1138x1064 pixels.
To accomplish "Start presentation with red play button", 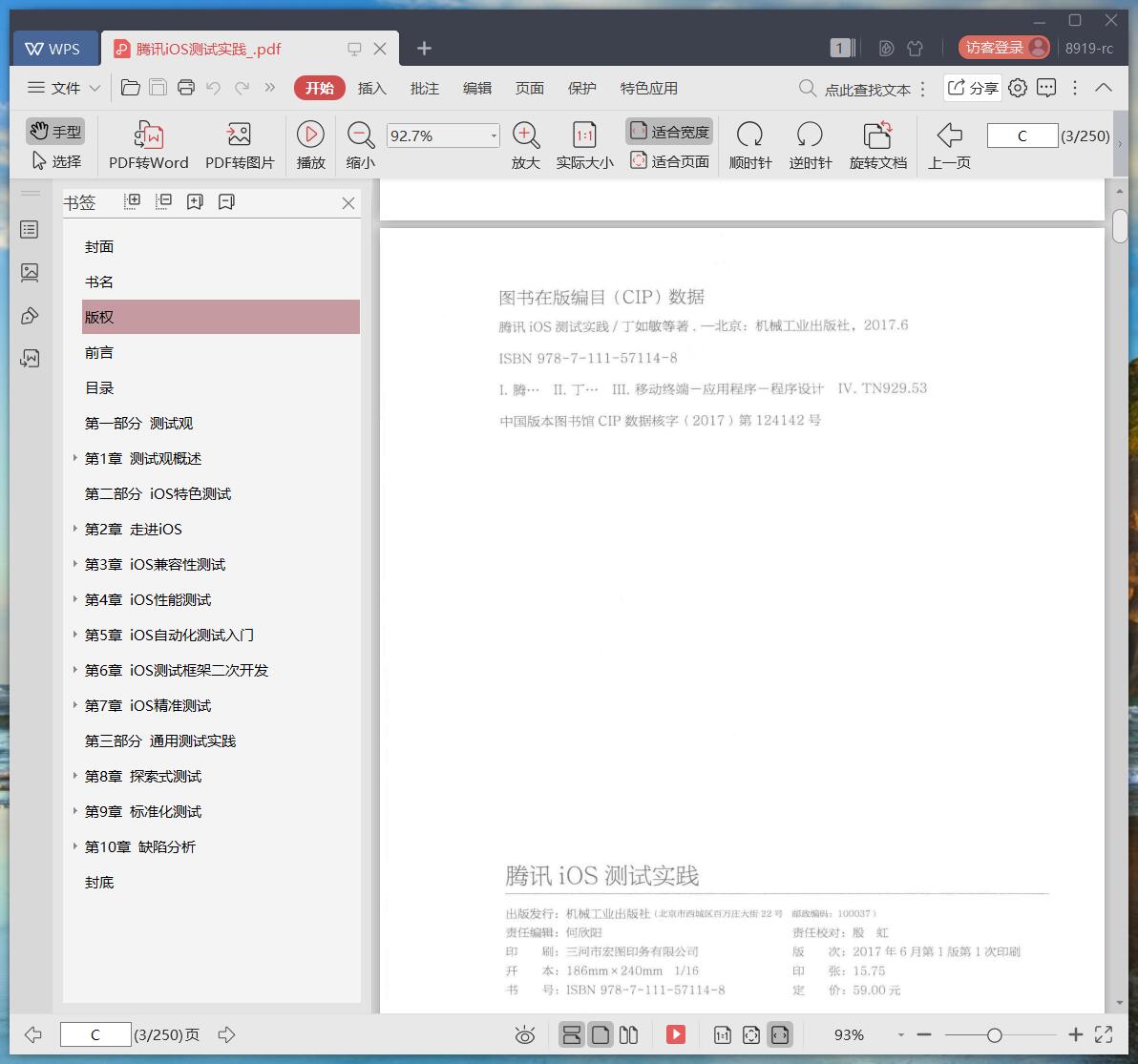I will (676, 1034).
